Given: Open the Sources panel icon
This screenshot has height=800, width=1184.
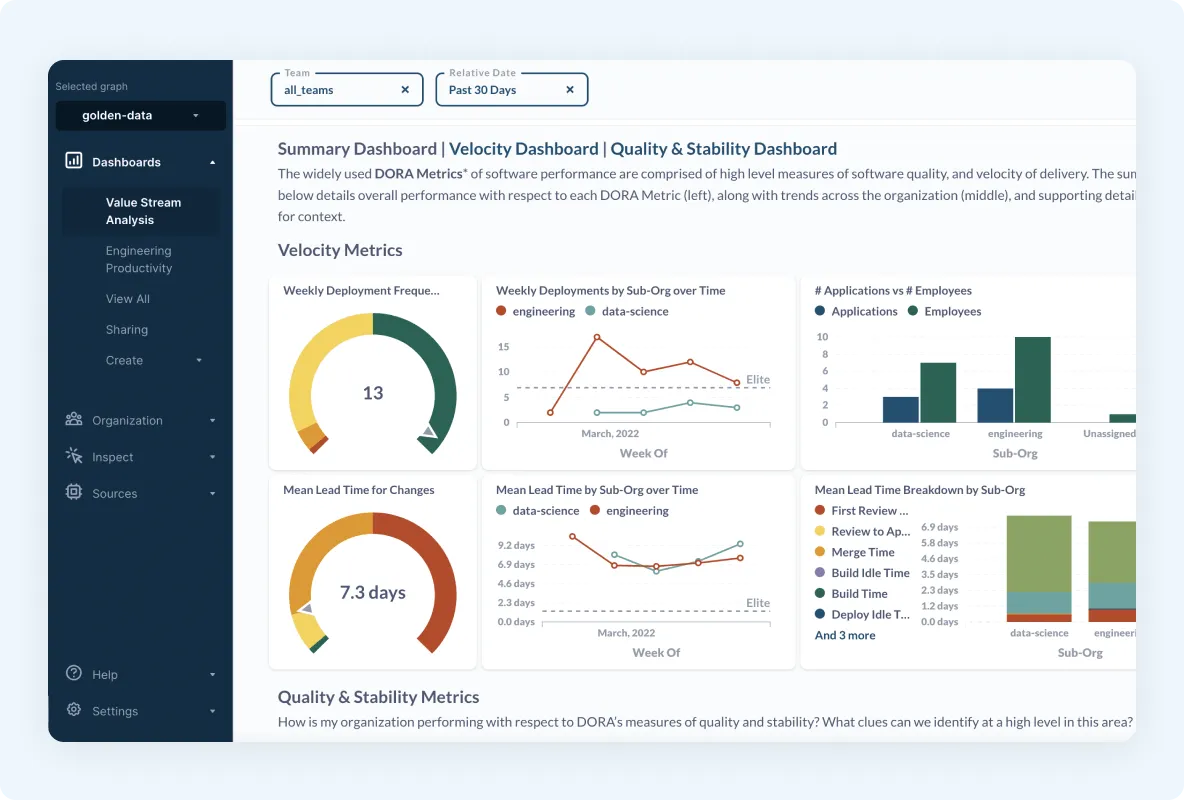Looking at the screenshot, I should pos(76,493).
